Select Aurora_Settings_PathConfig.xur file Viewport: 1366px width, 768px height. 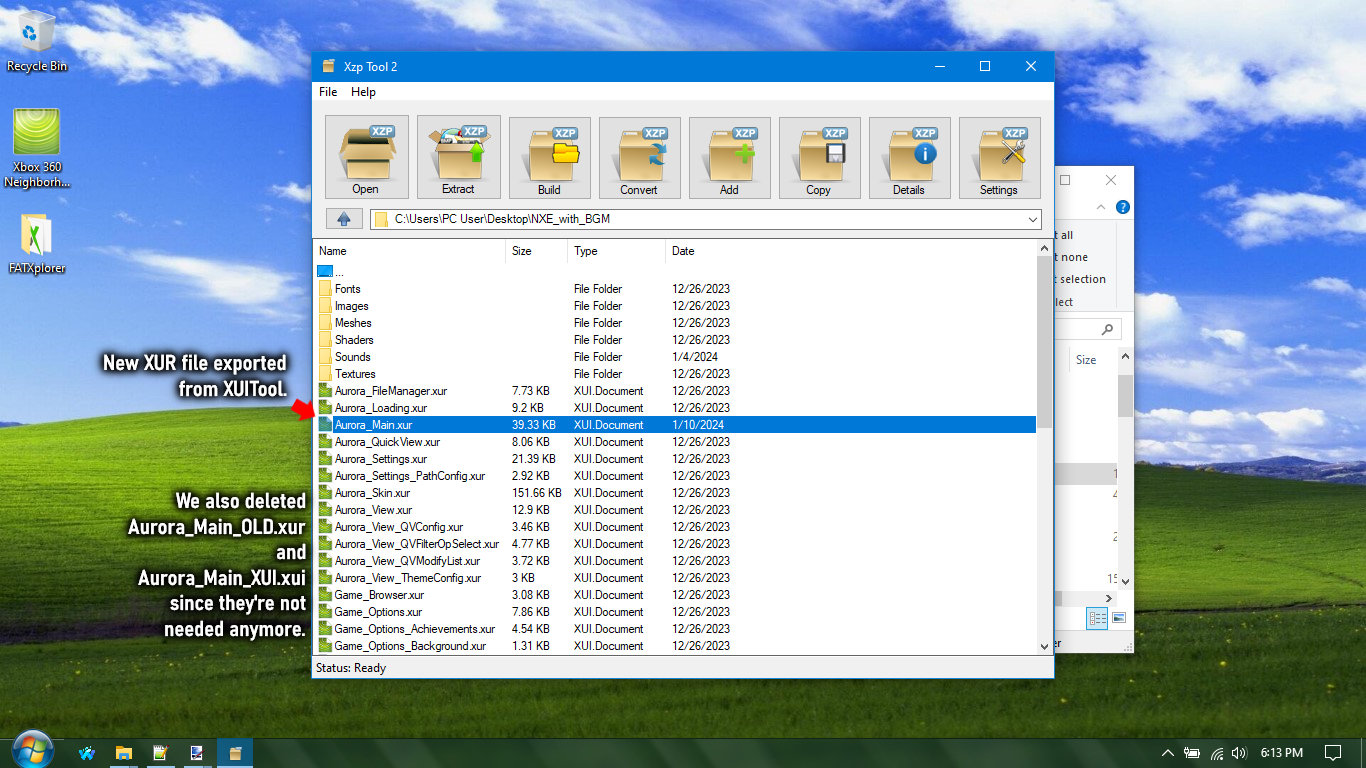[675, 476]
